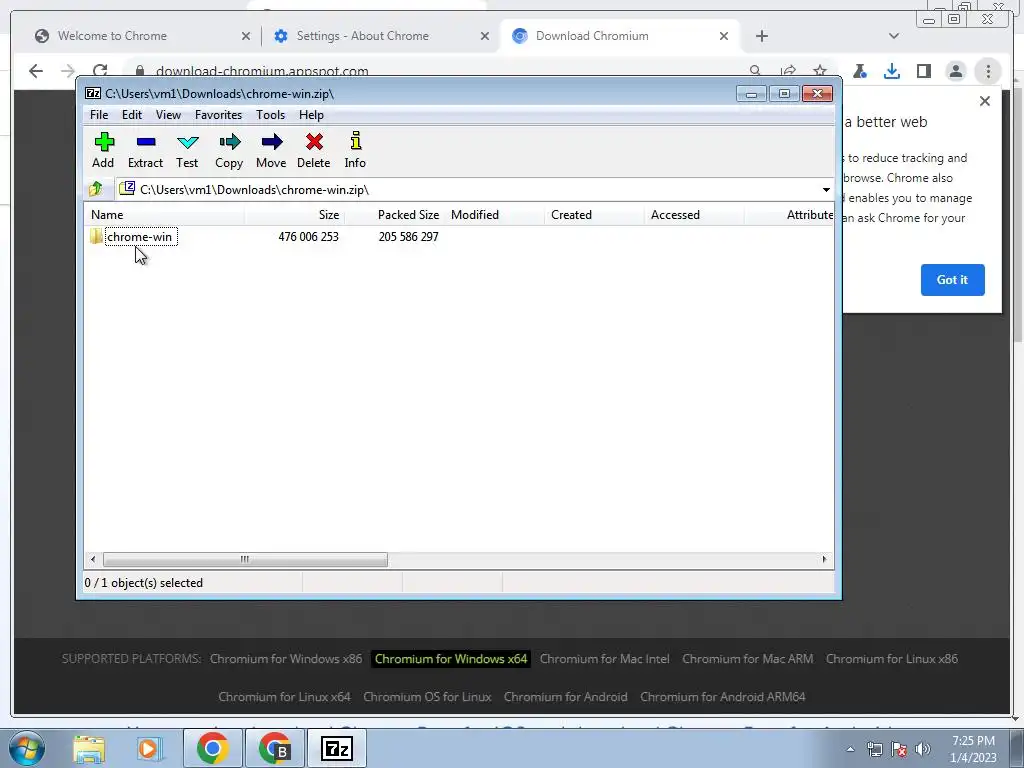Open the Favorites menu

pos(218,115)
